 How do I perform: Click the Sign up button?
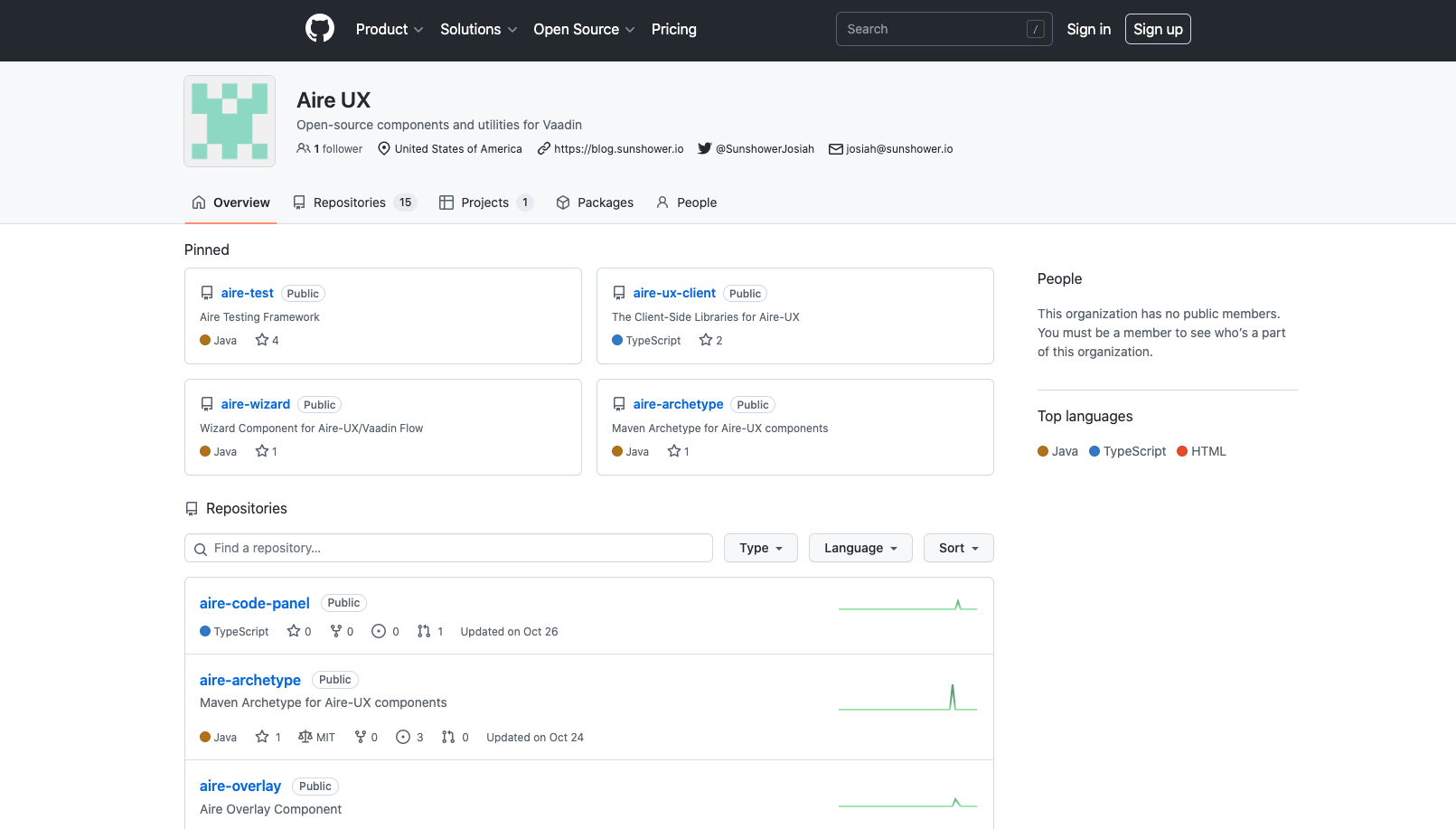[1158, 29]
